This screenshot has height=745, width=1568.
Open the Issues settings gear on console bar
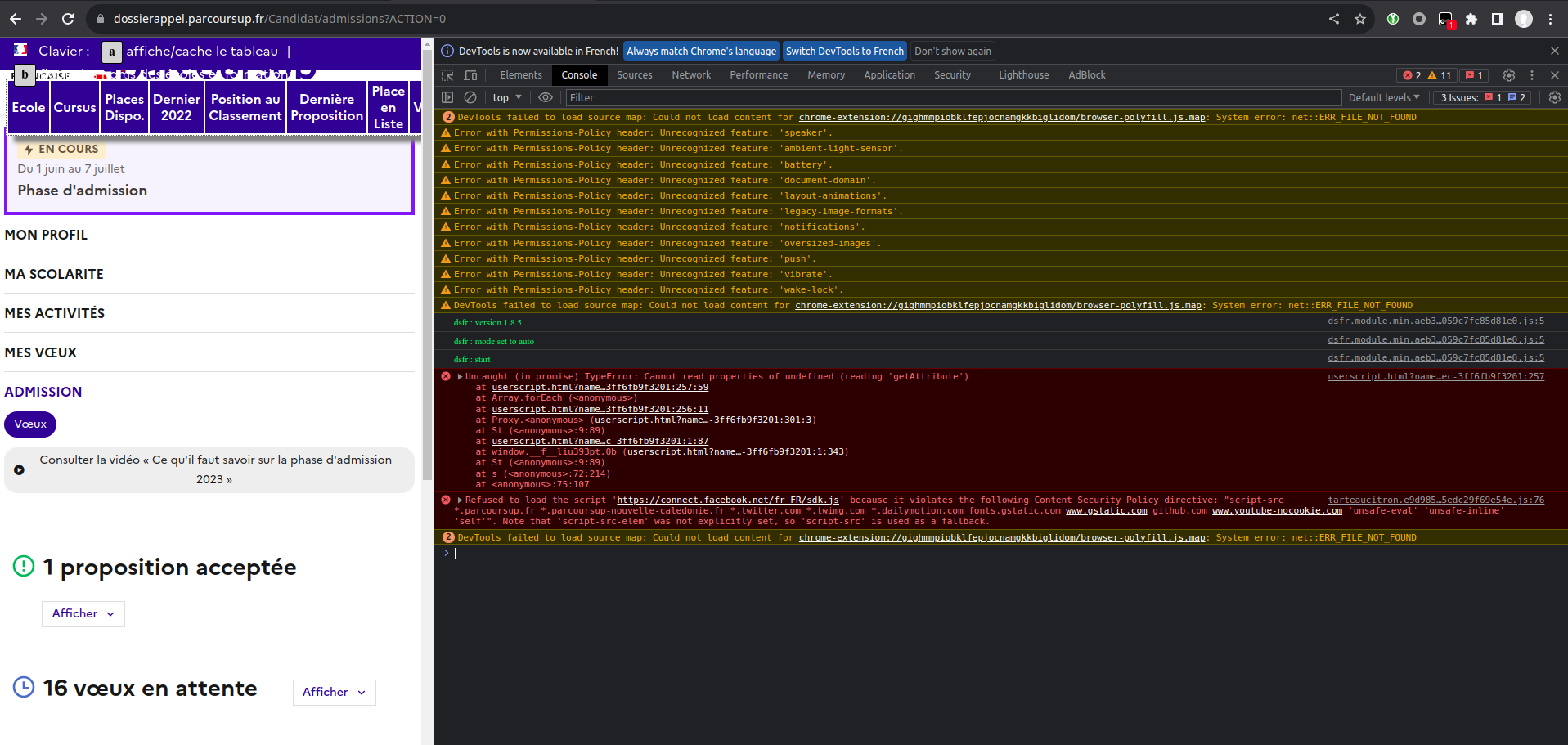(1555, 97)
